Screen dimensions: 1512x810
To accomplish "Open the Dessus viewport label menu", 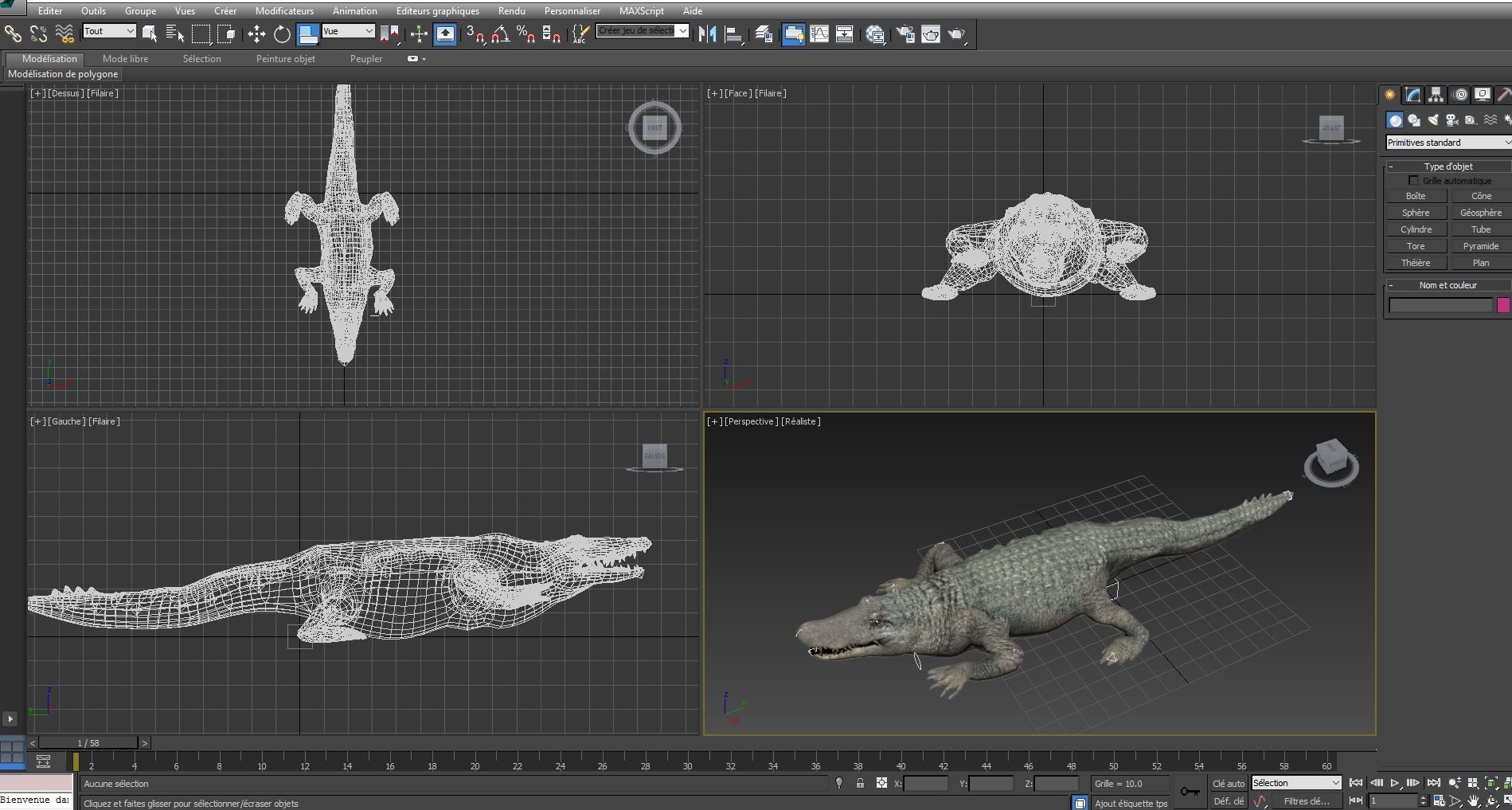I will pyautogui.click(x=66, y=93).
